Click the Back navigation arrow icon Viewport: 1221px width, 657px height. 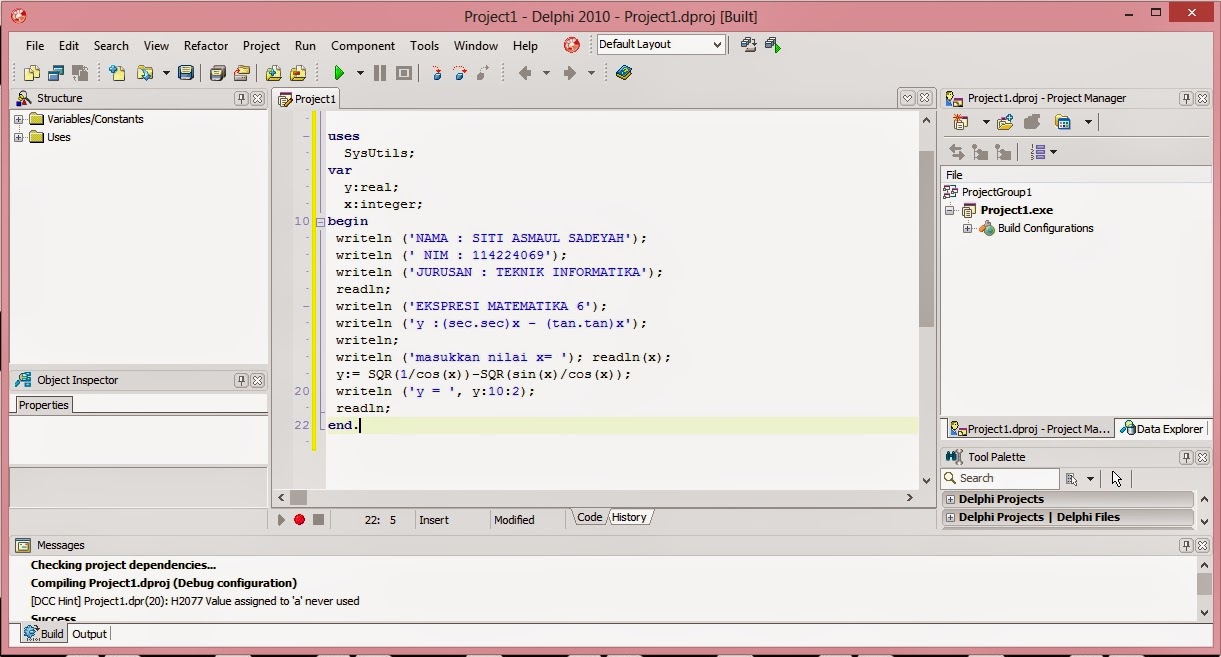tap(525, 73)
